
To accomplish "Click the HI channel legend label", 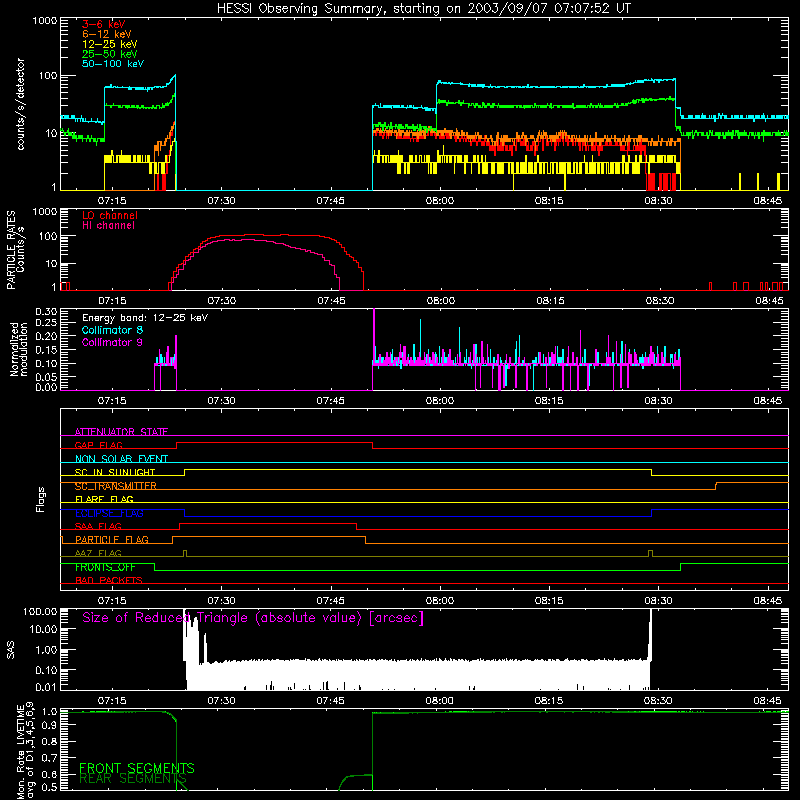I will [x=108, y=226].
